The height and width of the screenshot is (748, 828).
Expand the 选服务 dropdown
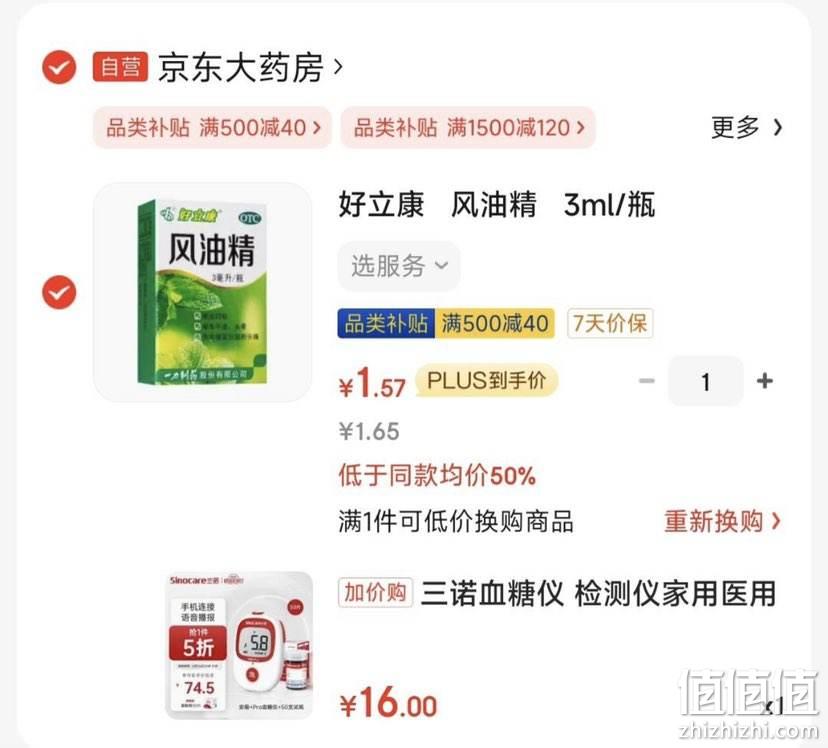tap(399, 266)
